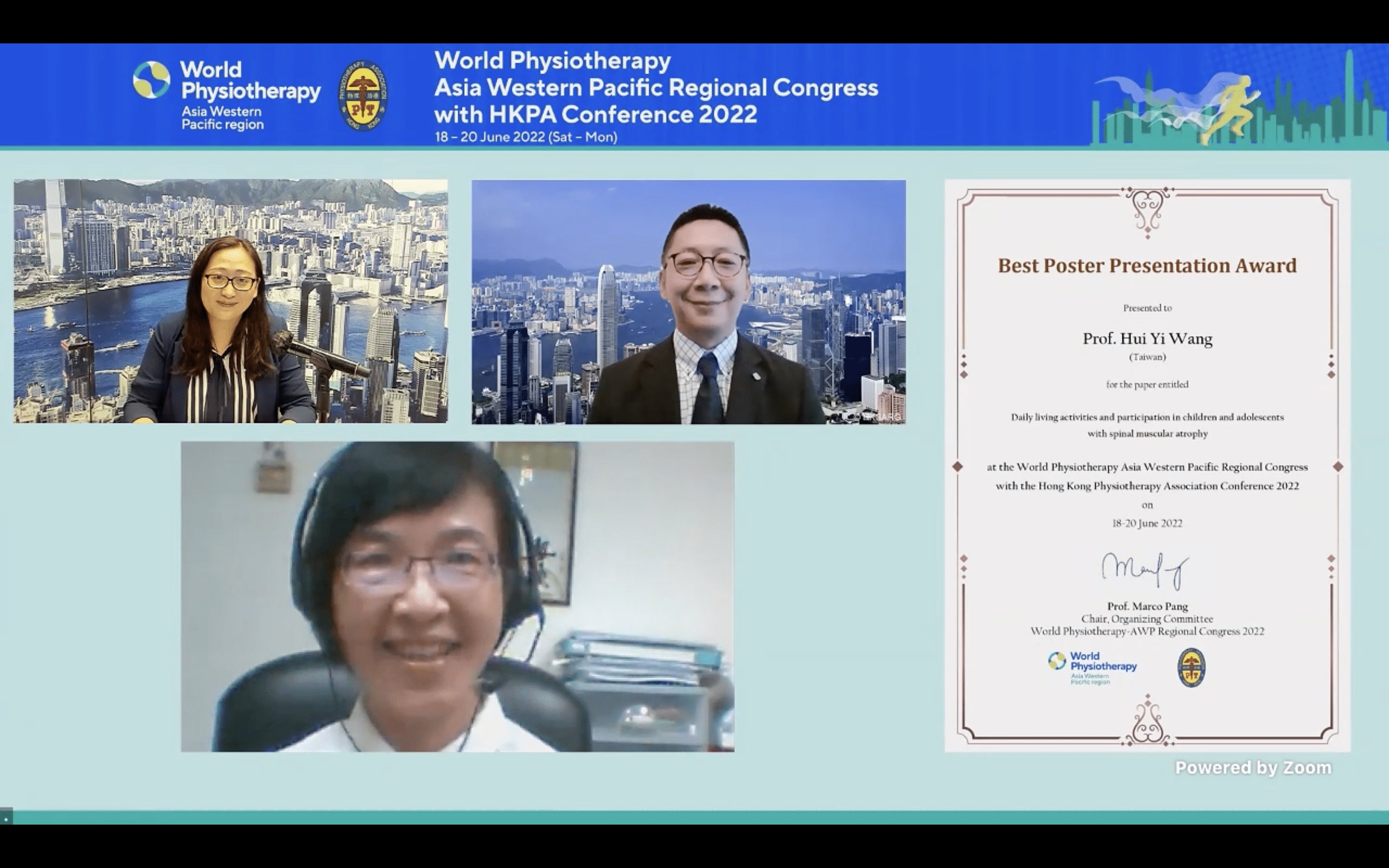Screen dimensions: 1389x868
Task: Click certificate line "at the World Physiotherapy Asia Western Pacific"
Action: [1147, 467]
